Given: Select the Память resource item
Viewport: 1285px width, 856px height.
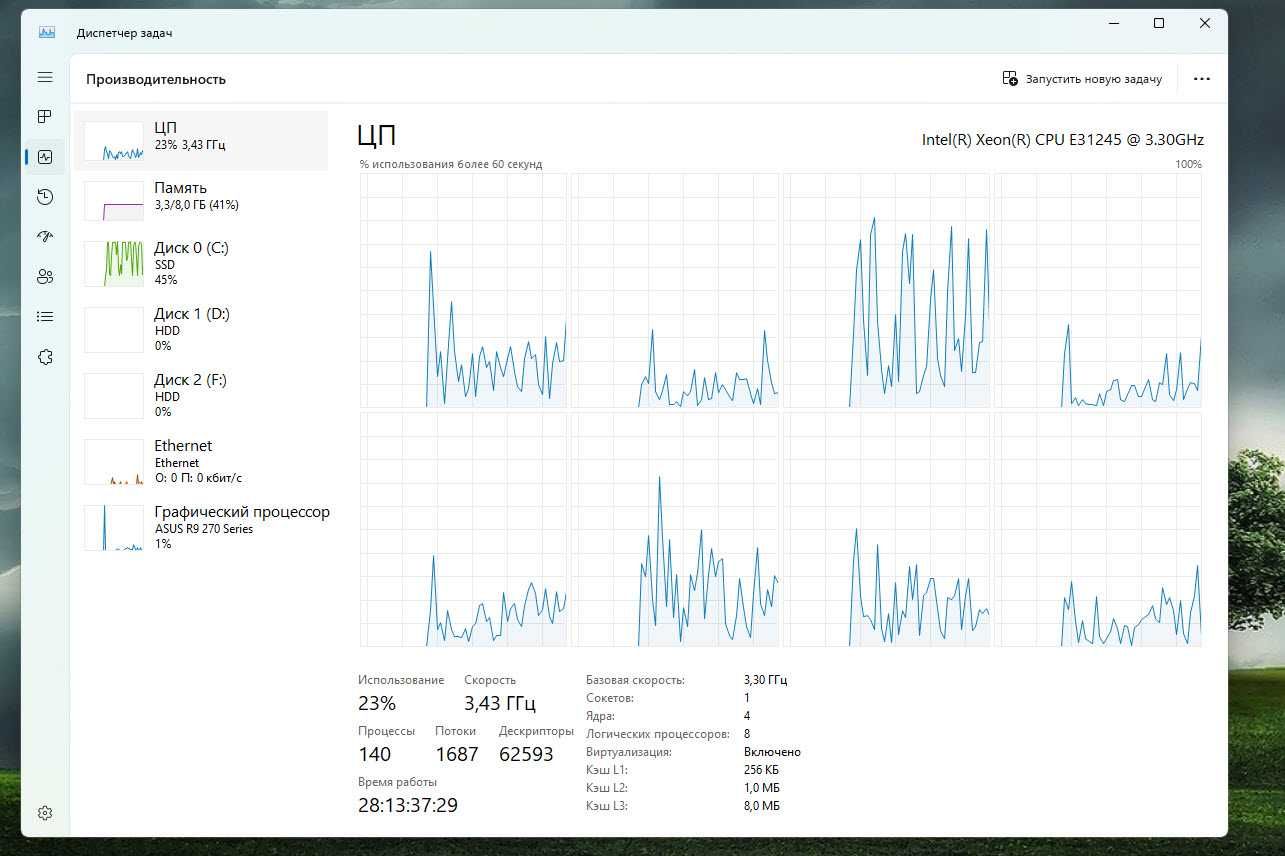Looking at the screenshot, I should pos(201,200).
